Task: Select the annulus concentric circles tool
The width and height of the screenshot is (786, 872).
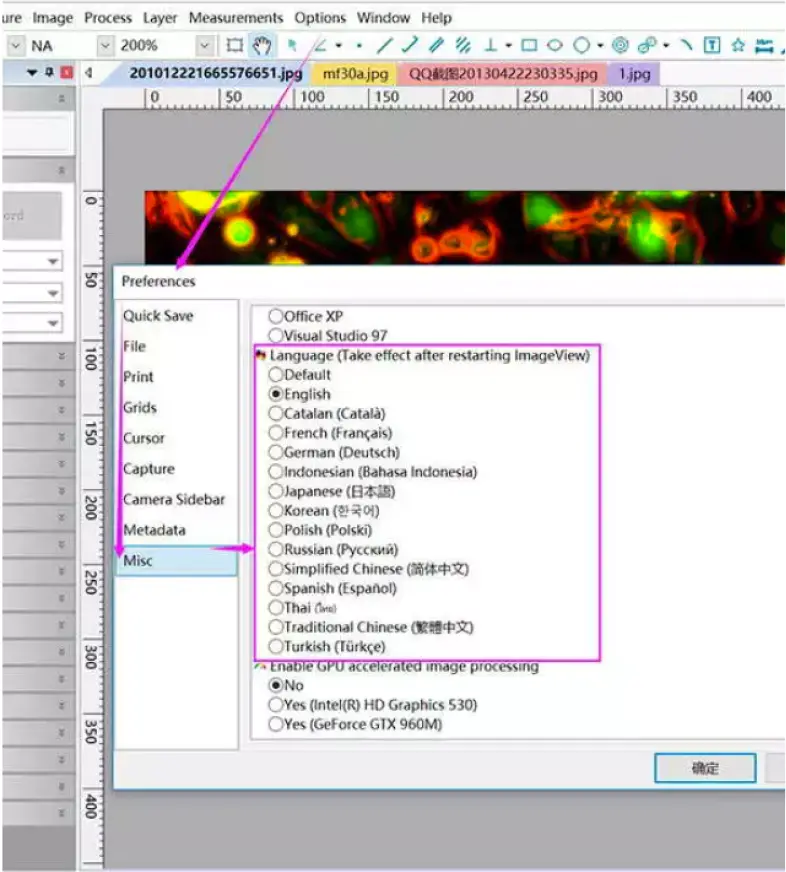Action: [620, 45]
